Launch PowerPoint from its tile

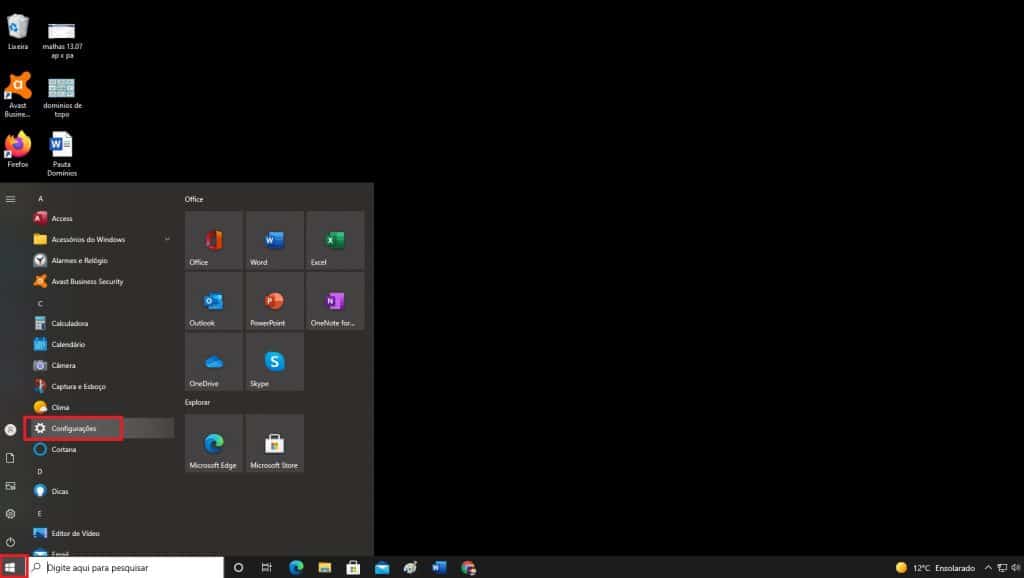[x=274, y=301]
